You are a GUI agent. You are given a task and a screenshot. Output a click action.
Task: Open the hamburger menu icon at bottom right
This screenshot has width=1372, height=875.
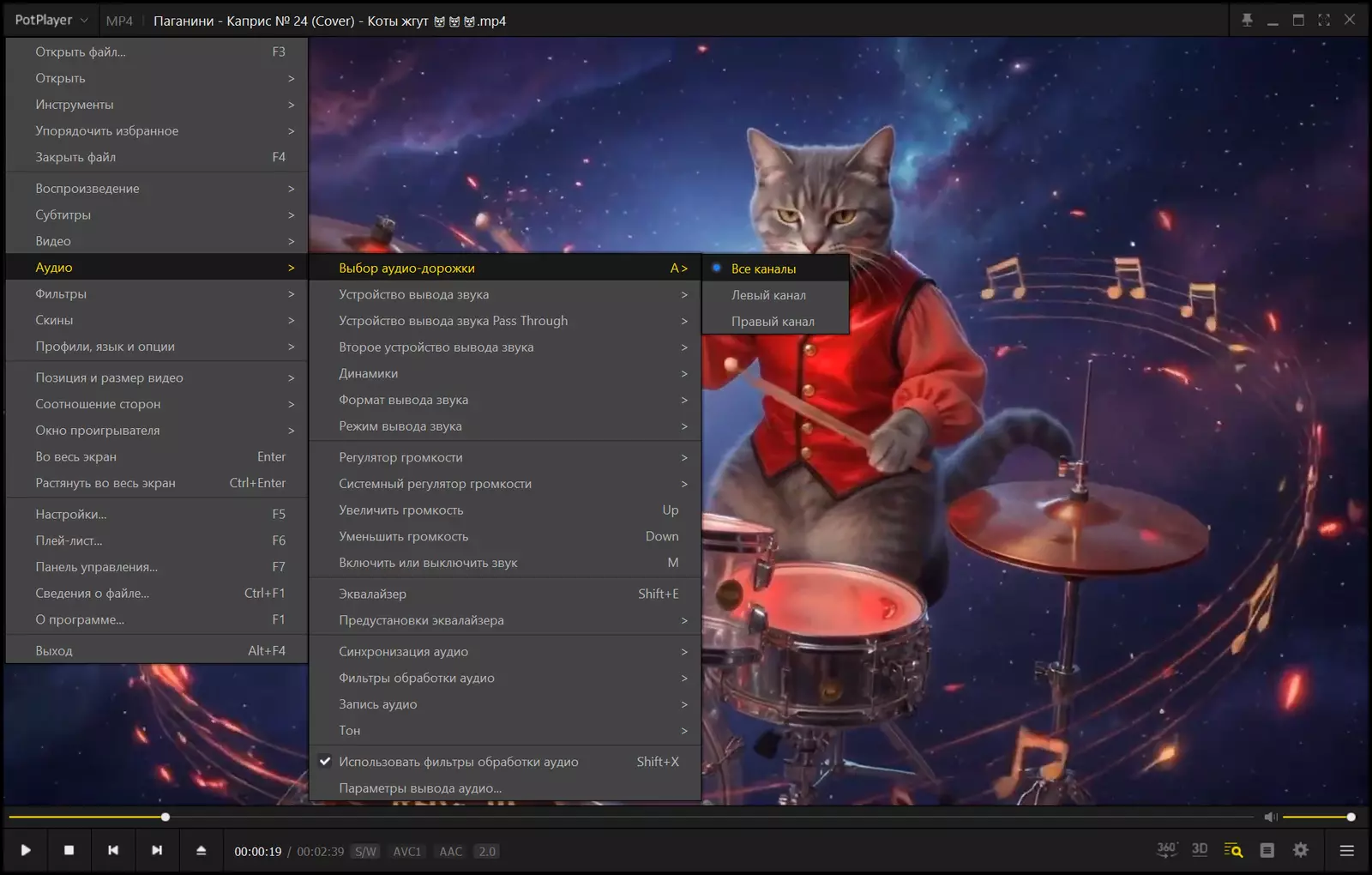(x=1347, y=850)
